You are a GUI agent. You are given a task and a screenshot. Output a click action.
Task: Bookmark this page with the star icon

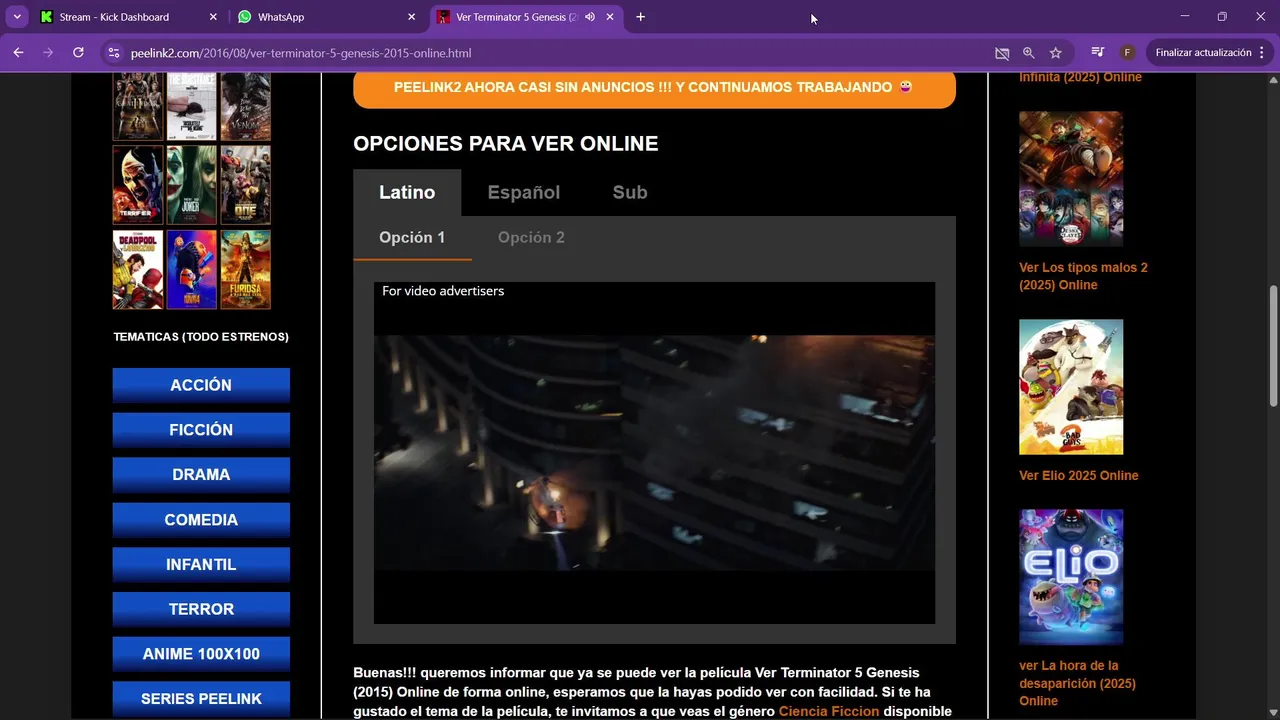1056,53
